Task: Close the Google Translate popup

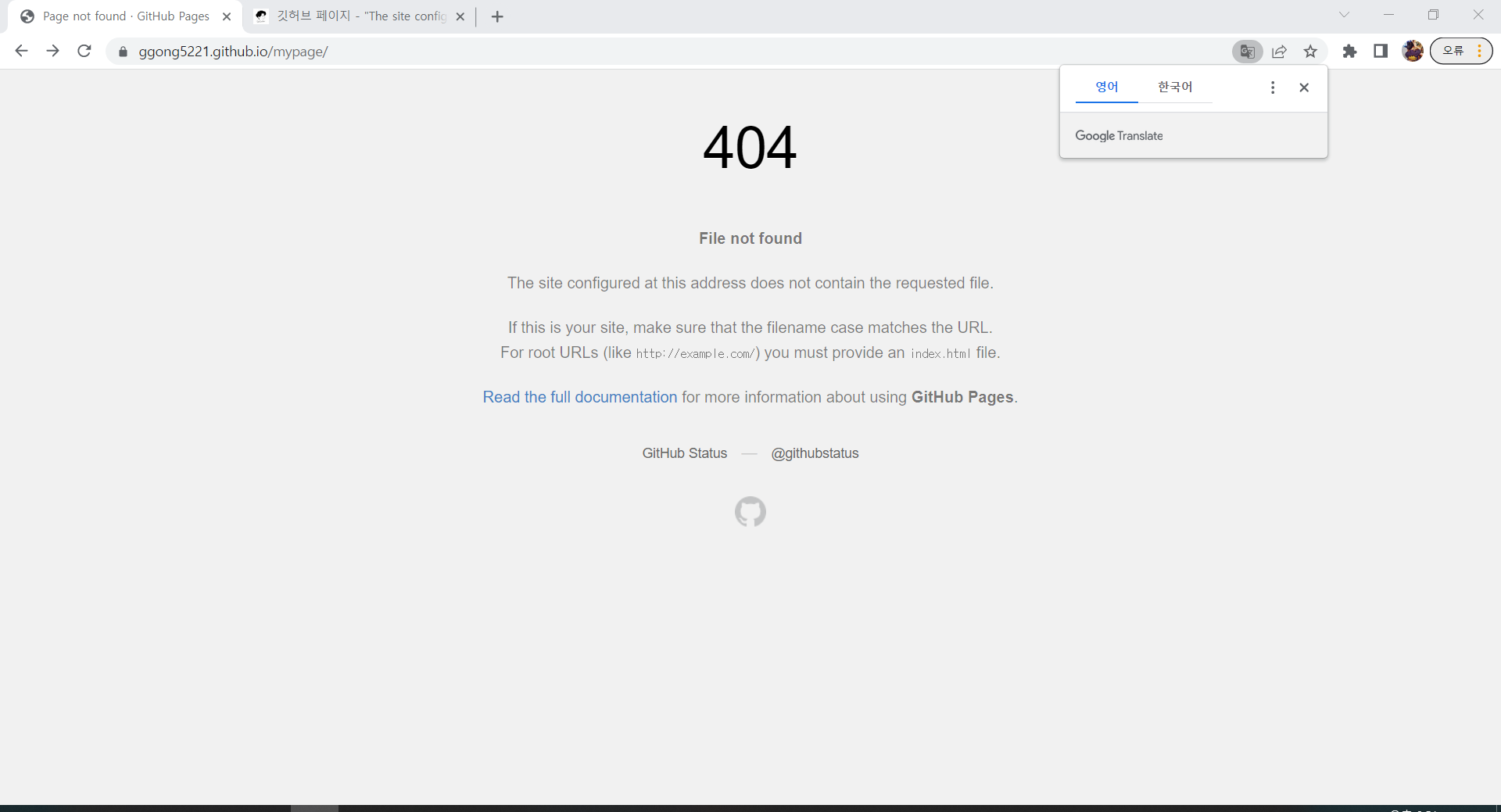Action: click(1304, 88)
